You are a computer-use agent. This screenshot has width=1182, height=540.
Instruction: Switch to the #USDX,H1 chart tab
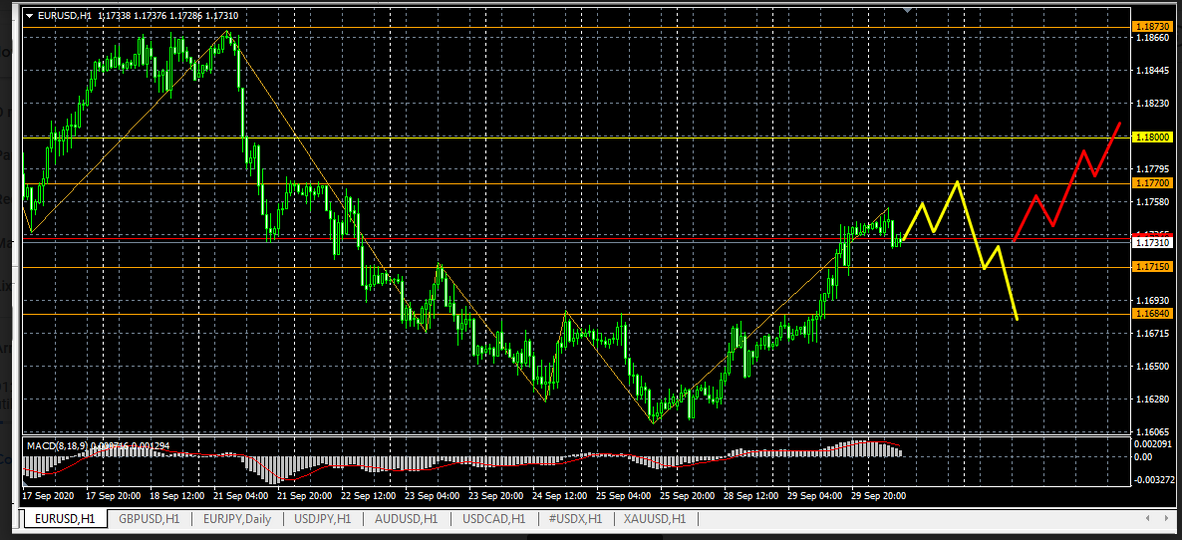pos(574,519)
